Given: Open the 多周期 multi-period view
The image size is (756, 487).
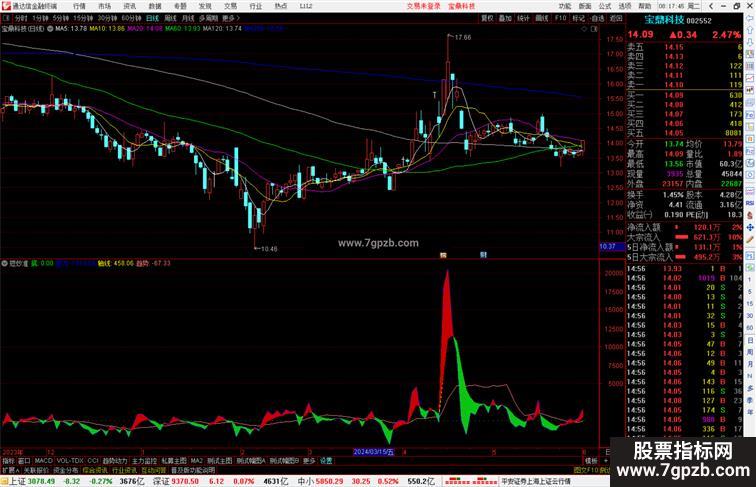Looking at the screenshot, I should [208, 18].
